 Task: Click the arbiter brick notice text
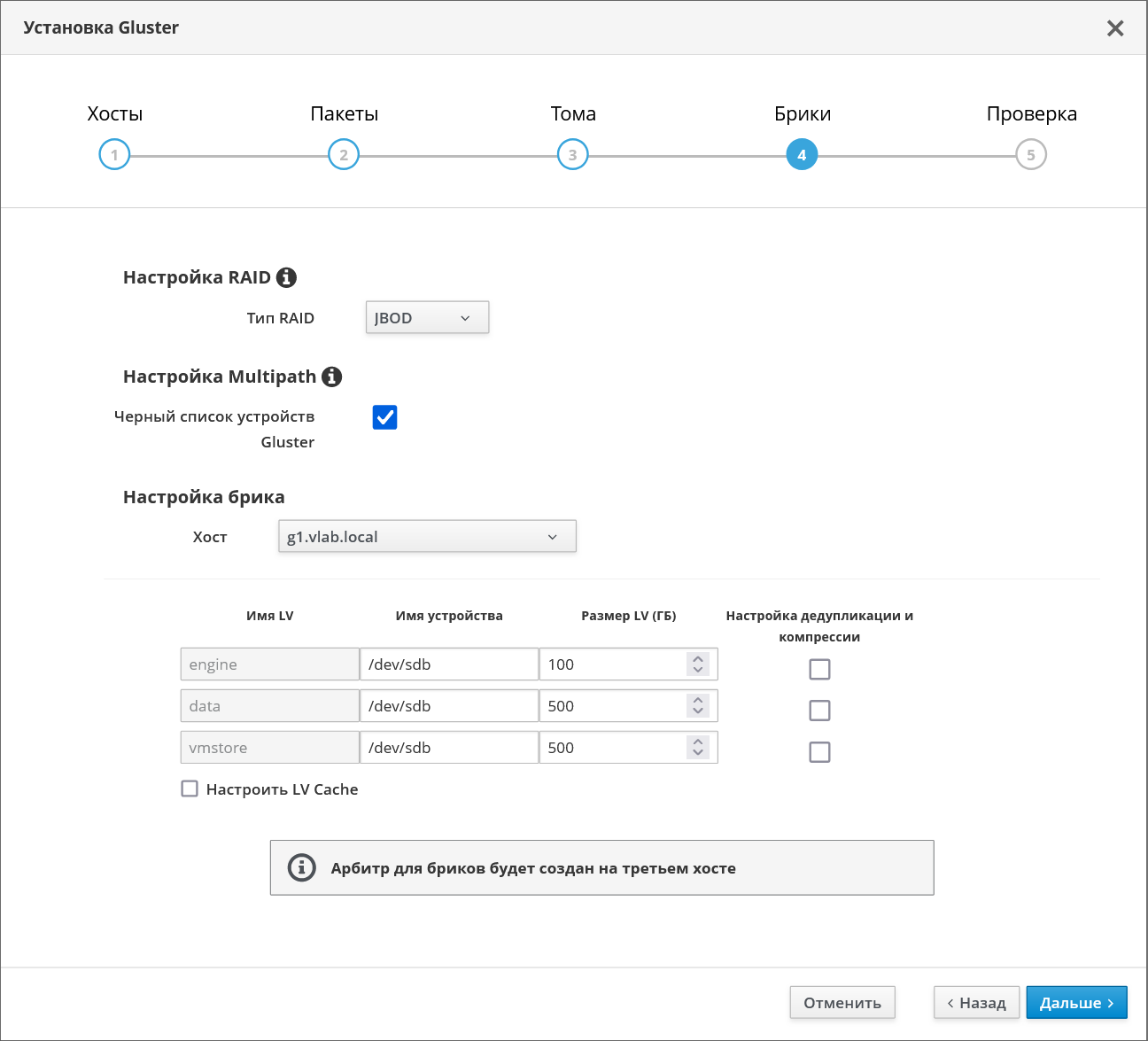click(x=533, y=868)
